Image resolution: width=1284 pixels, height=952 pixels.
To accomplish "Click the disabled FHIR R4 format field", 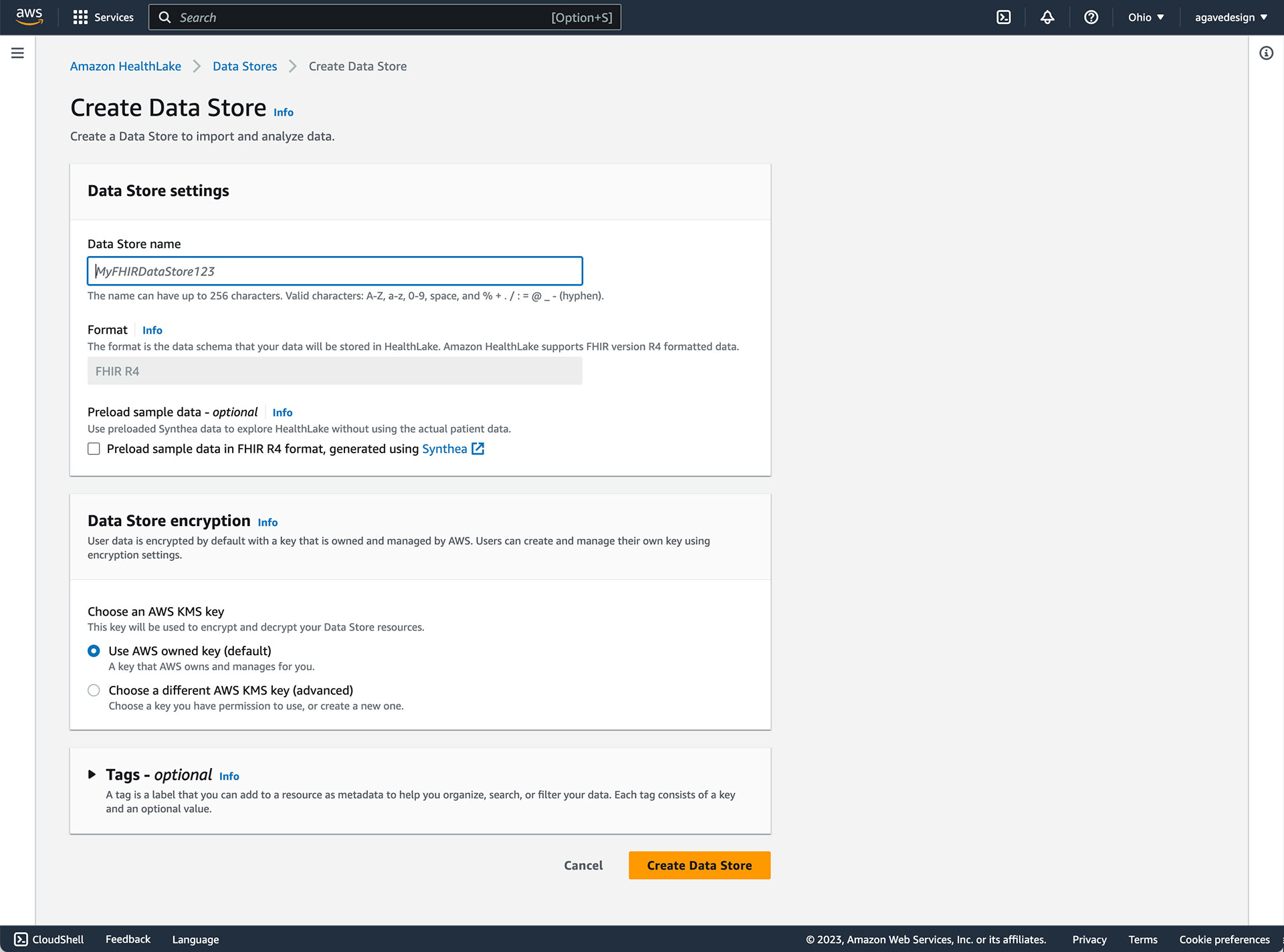I will click(x=334, y=371).
